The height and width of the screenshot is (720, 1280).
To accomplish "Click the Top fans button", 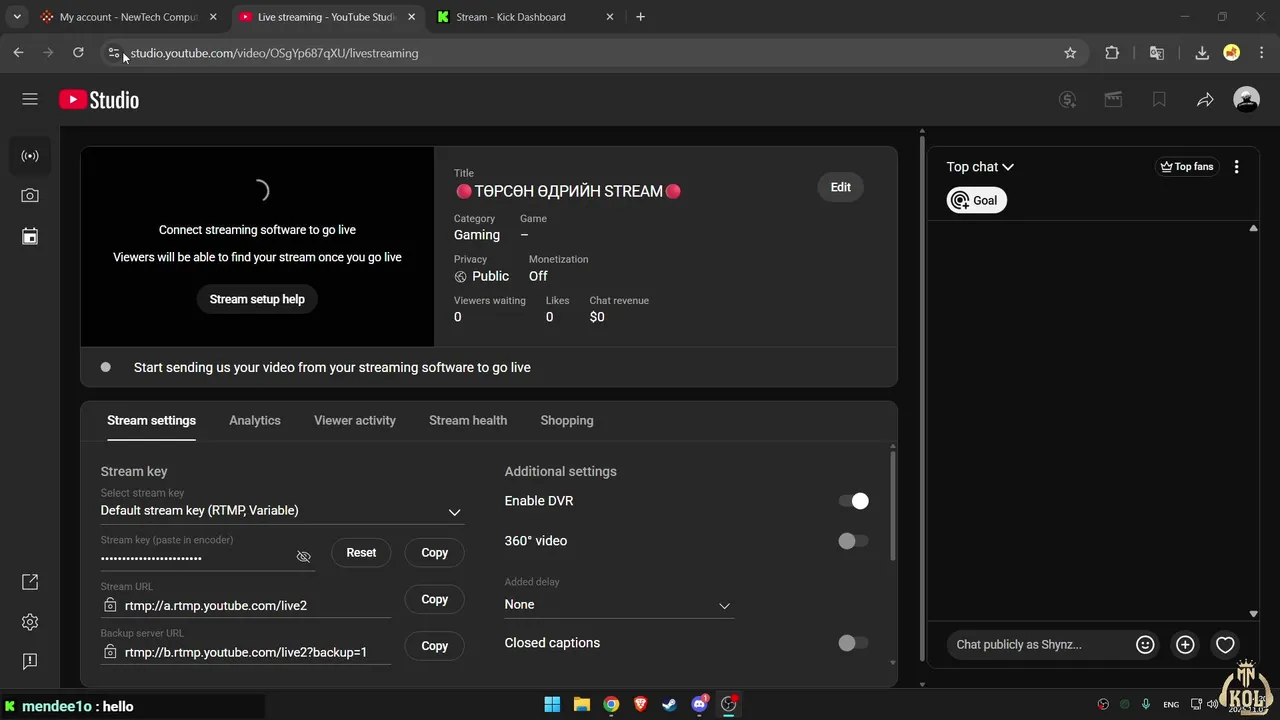I will pyautogui.click(x=1186, y=167).
